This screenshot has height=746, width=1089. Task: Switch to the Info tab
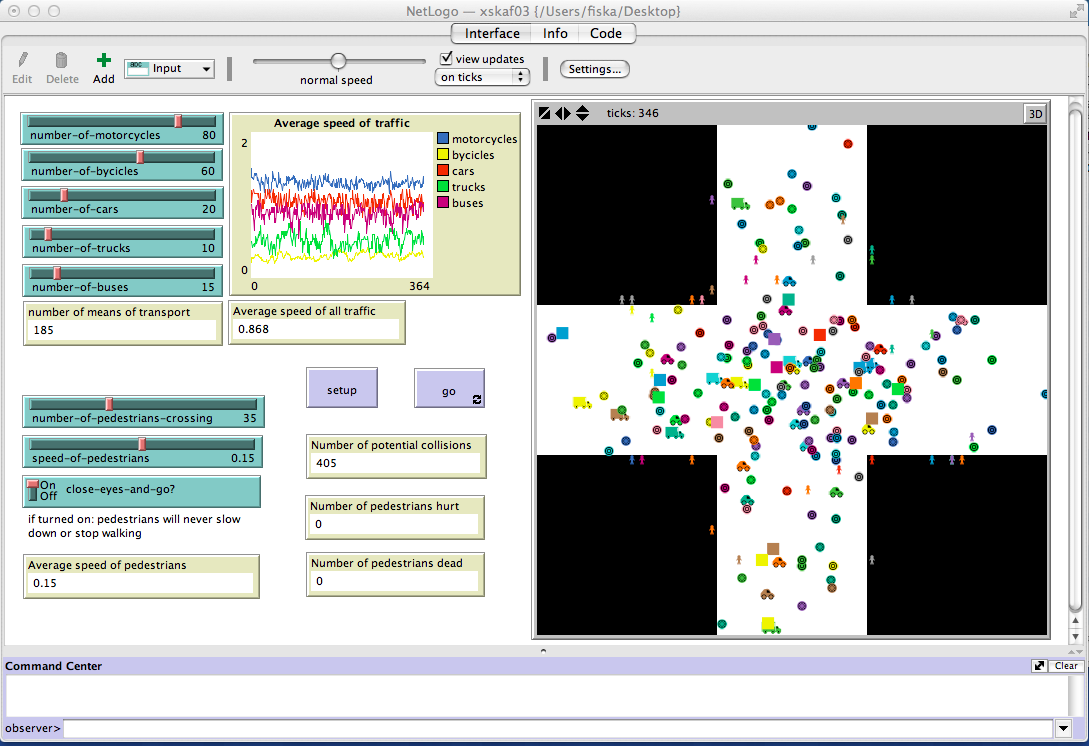point(555,33)
